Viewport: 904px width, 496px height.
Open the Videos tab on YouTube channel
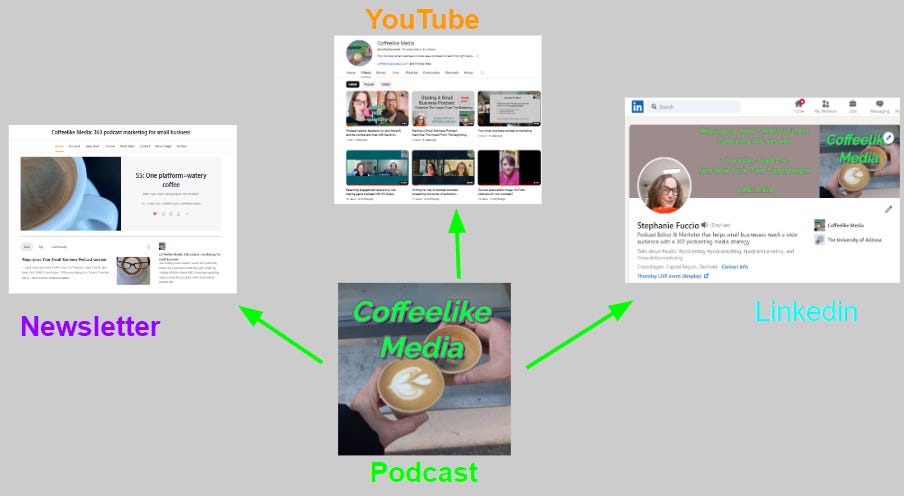click(366, 73)
